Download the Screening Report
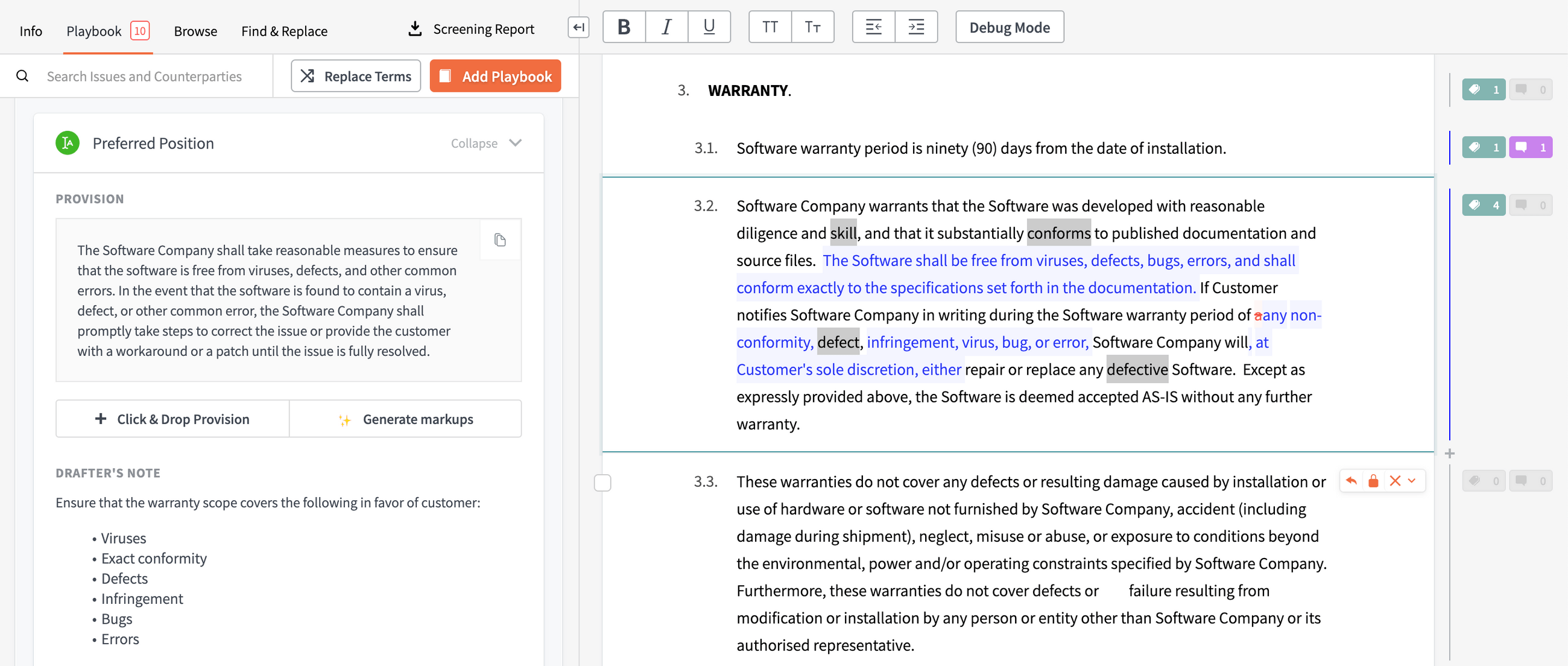 pos(470,28)
